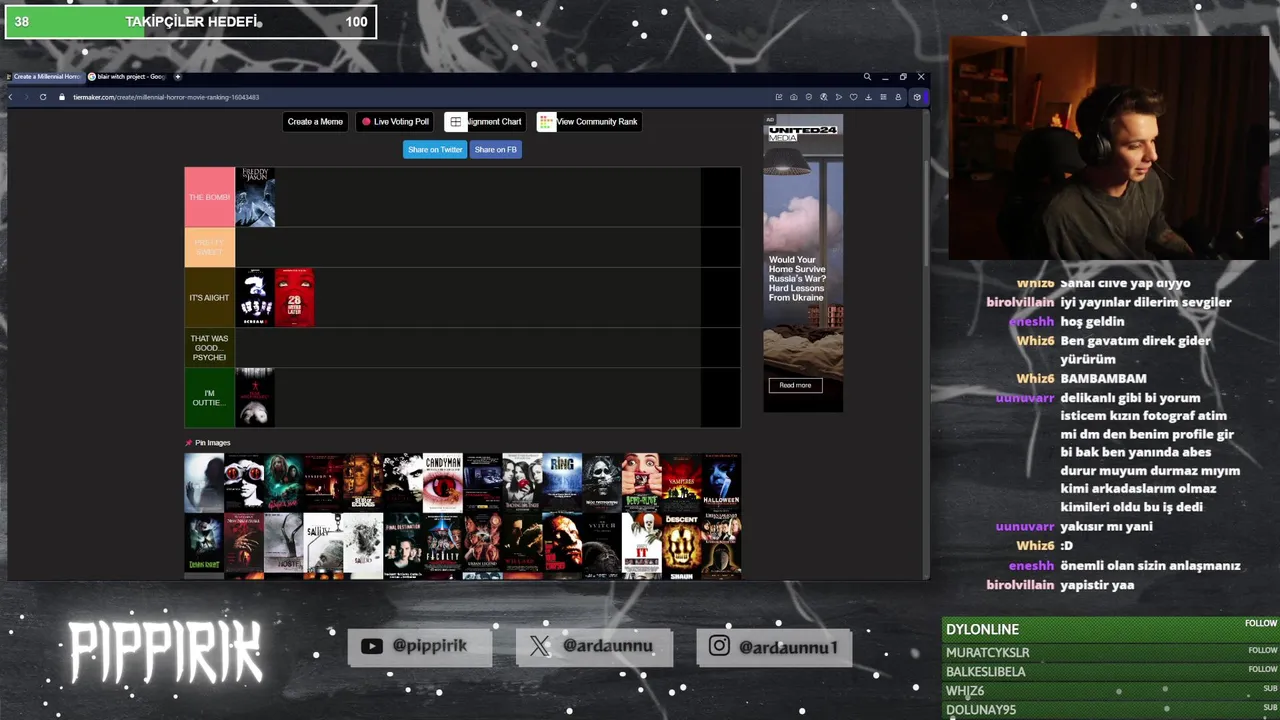Open site info padlock in address bar
This screenshot has height=720, width=1280.
pyautogui.click(x=62, y=97)
